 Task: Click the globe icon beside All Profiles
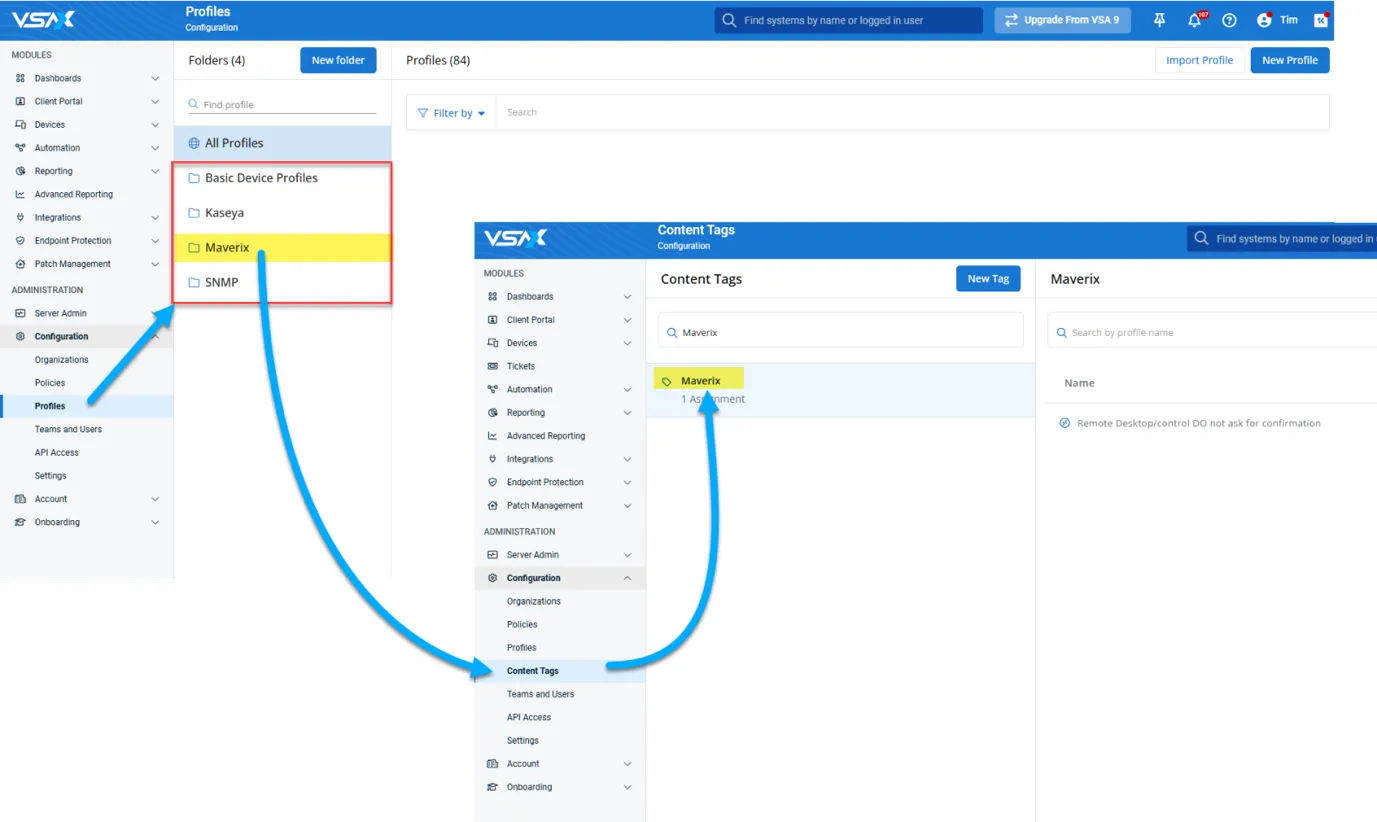[x=194, y=143]
